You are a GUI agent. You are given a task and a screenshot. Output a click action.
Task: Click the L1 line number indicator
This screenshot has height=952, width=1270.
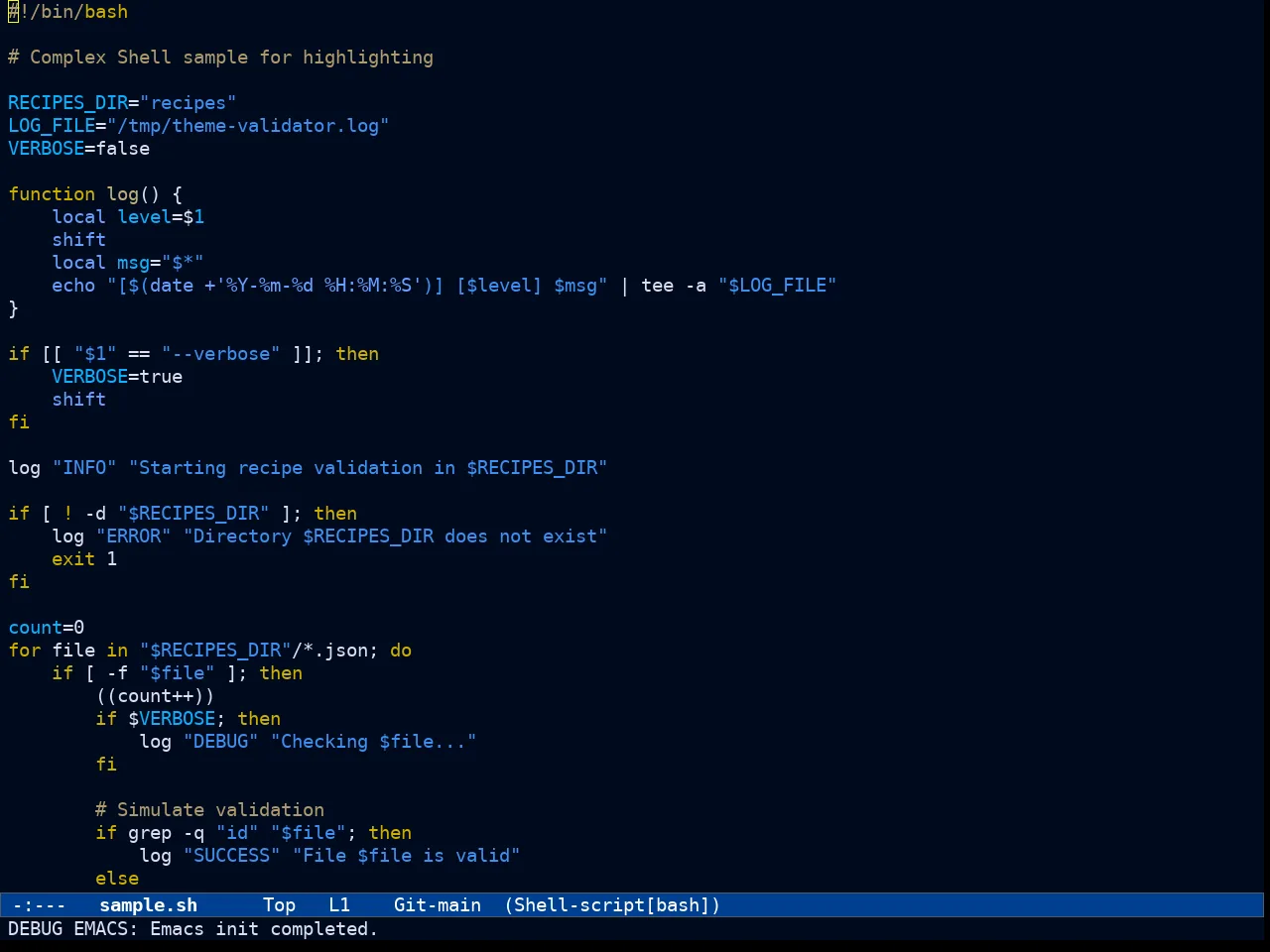339,905
